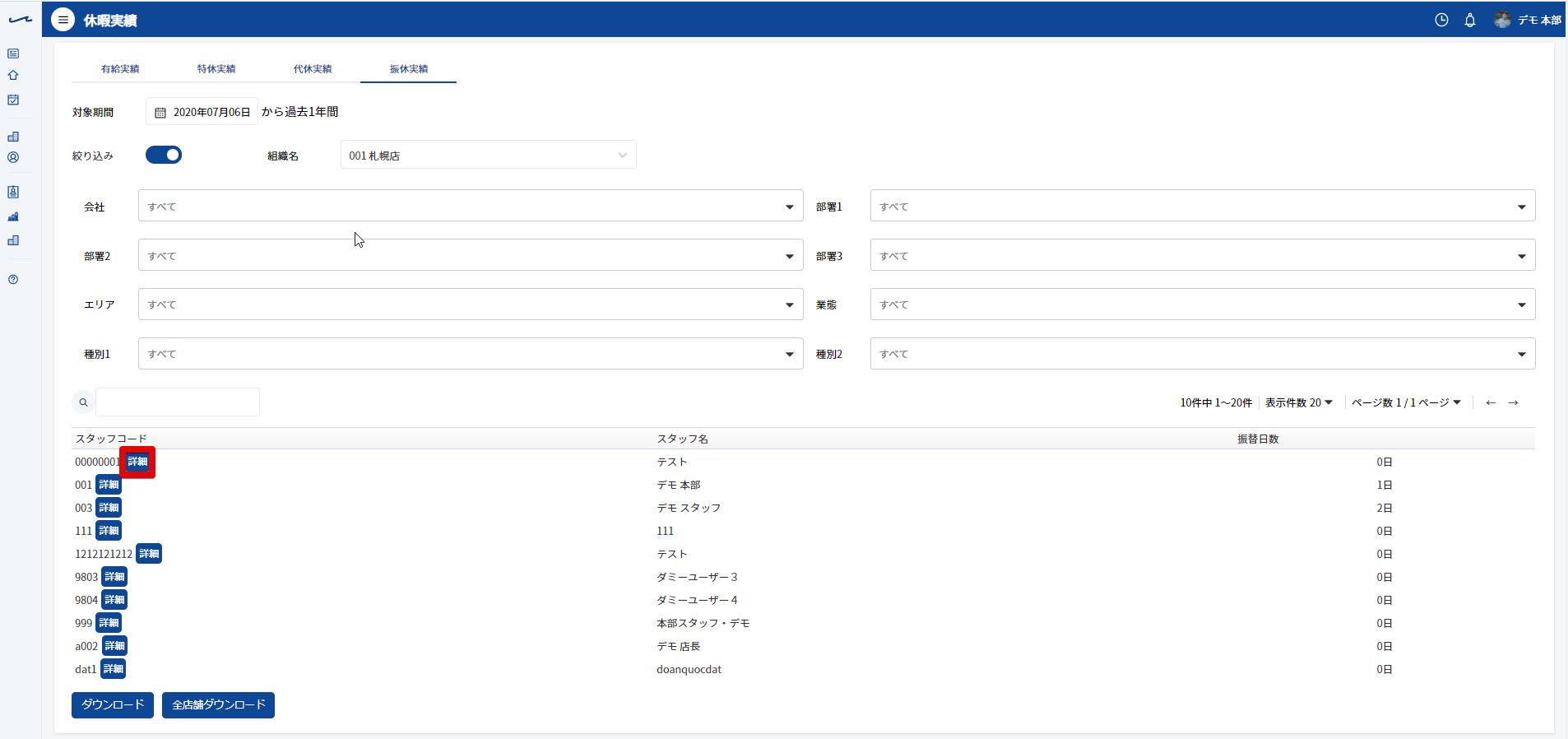Expand the 会社 dropdown
Screen dimensions: 1568x739
pos(471,206)
